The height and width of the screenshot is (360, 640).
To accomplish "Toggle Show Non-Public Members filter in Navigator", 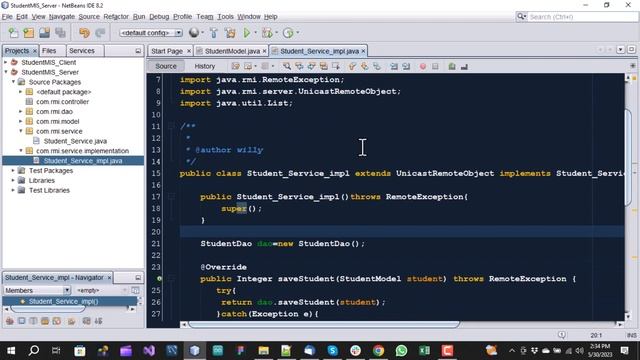I will tap(45, 321).
